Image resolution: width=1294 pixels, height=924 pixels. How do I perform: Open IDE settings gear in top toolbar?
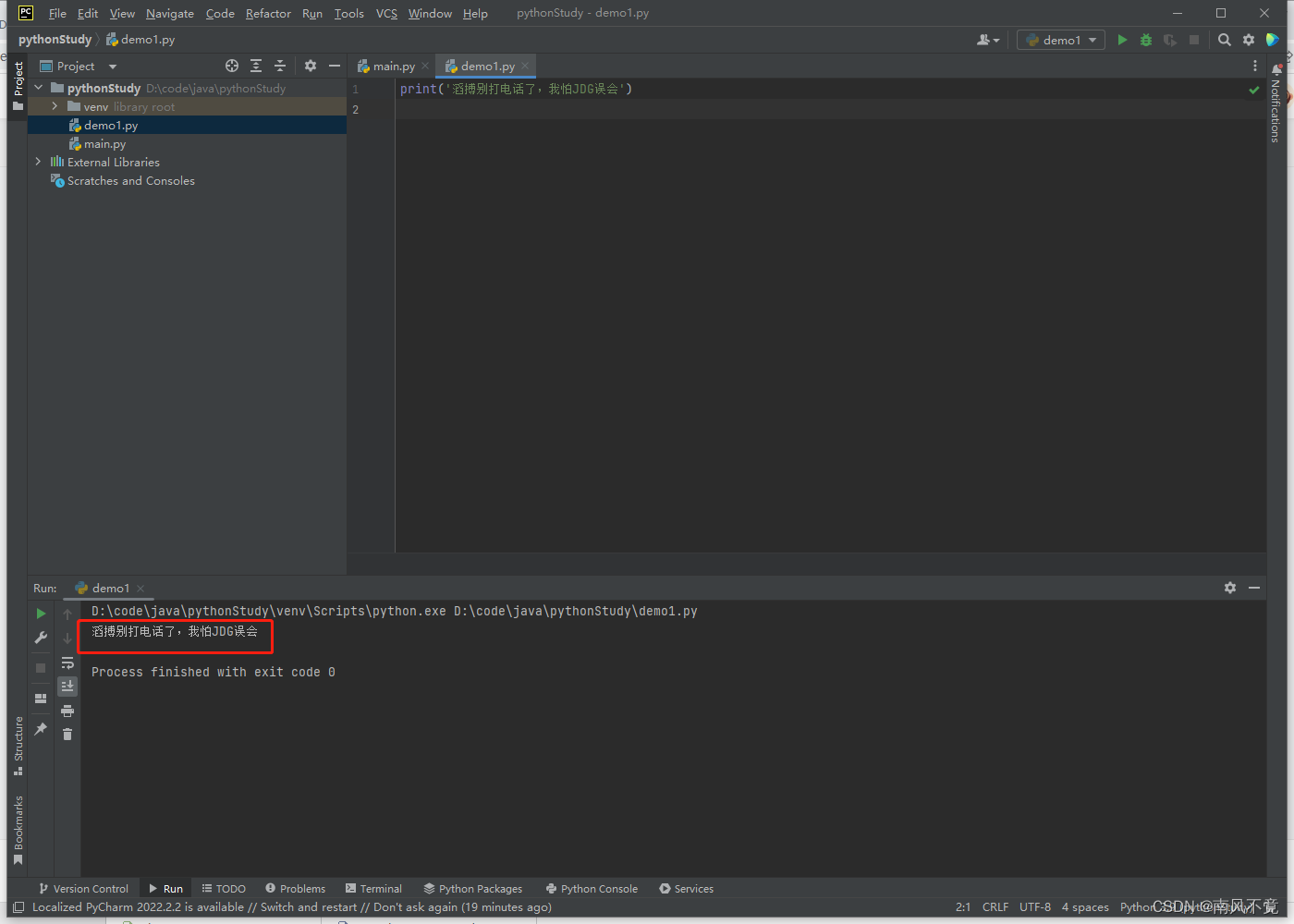point(1249,40)
